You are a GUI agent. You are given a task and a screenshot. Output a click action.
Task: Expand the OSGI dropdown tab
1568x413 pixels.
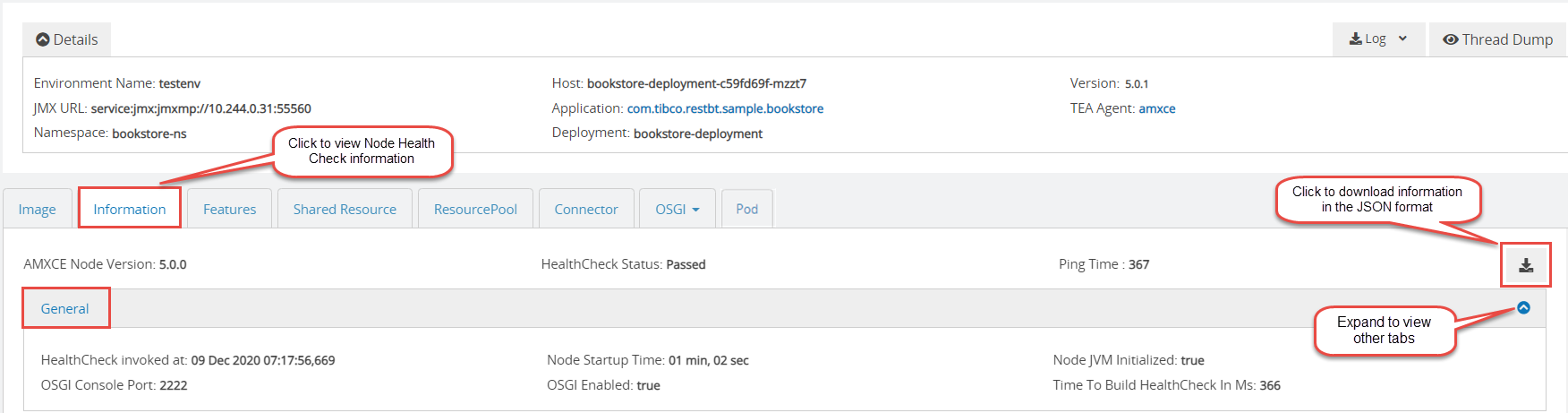pos(677,209)
